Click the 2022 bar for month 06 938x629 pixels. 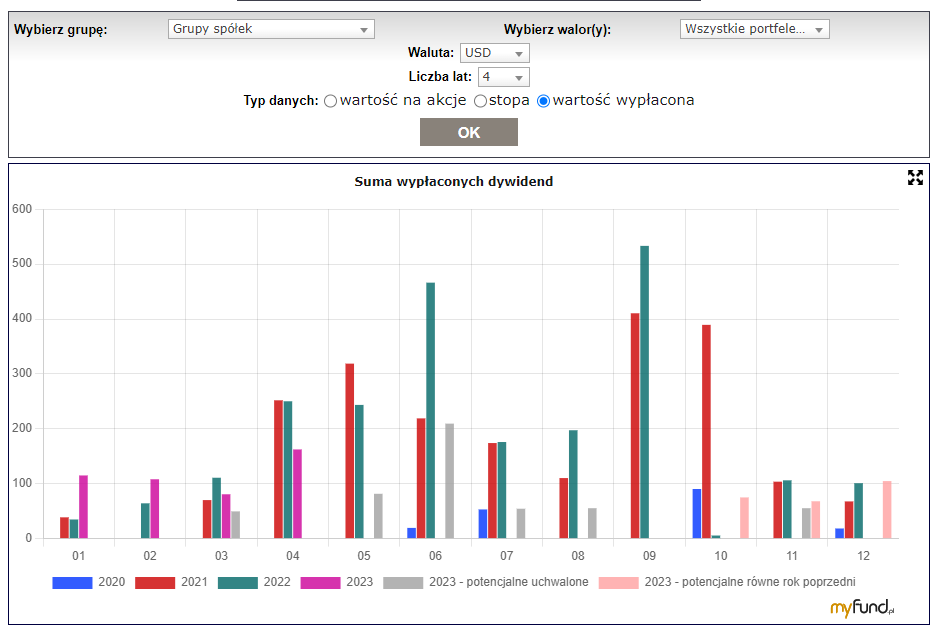[x=431, y=411]
